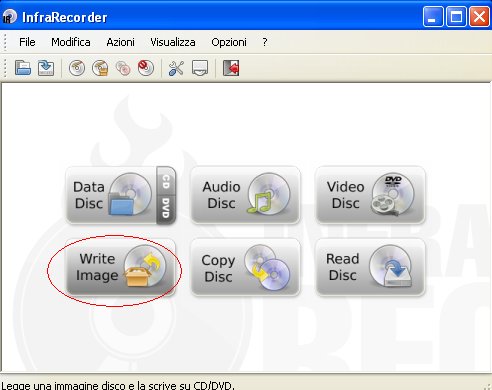
Task: Open the Visualizza menu
Action: pos(173,42)
